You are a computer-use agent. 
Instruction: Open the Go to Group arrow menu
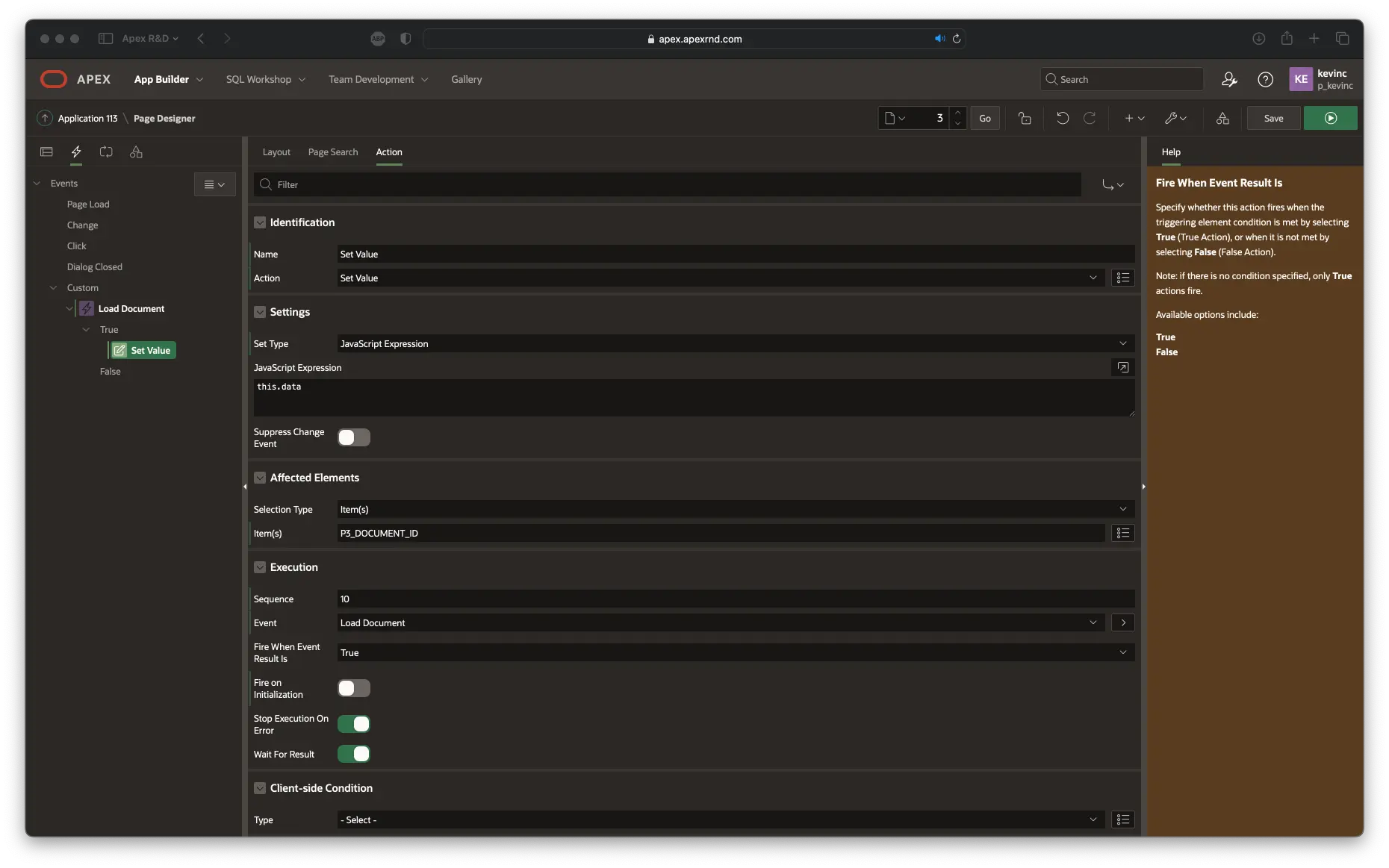point(1113,184)
